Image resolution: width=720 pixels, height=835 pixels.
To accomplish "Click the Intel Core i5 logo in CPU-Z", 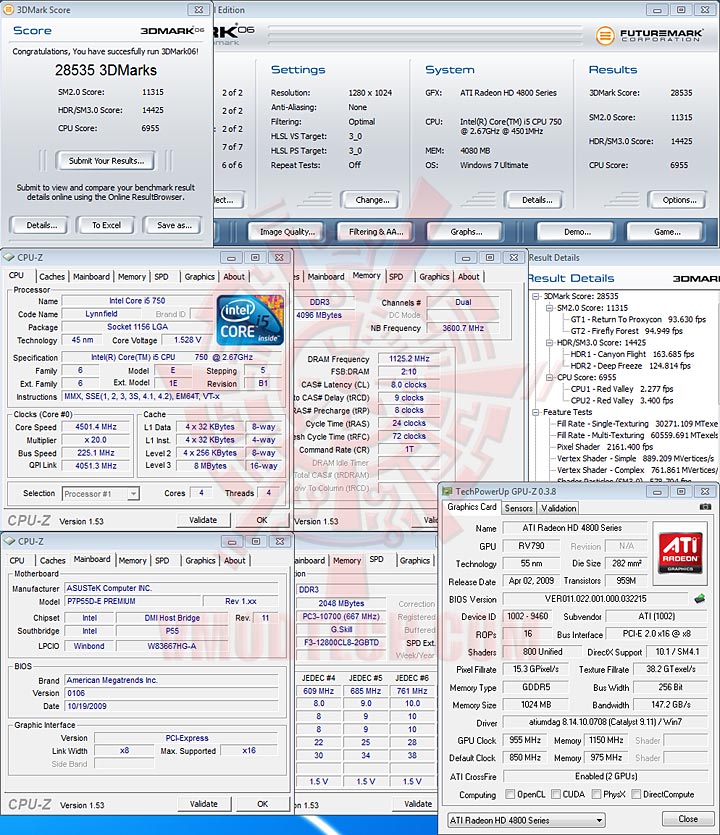I will click(x=250, y=321).
